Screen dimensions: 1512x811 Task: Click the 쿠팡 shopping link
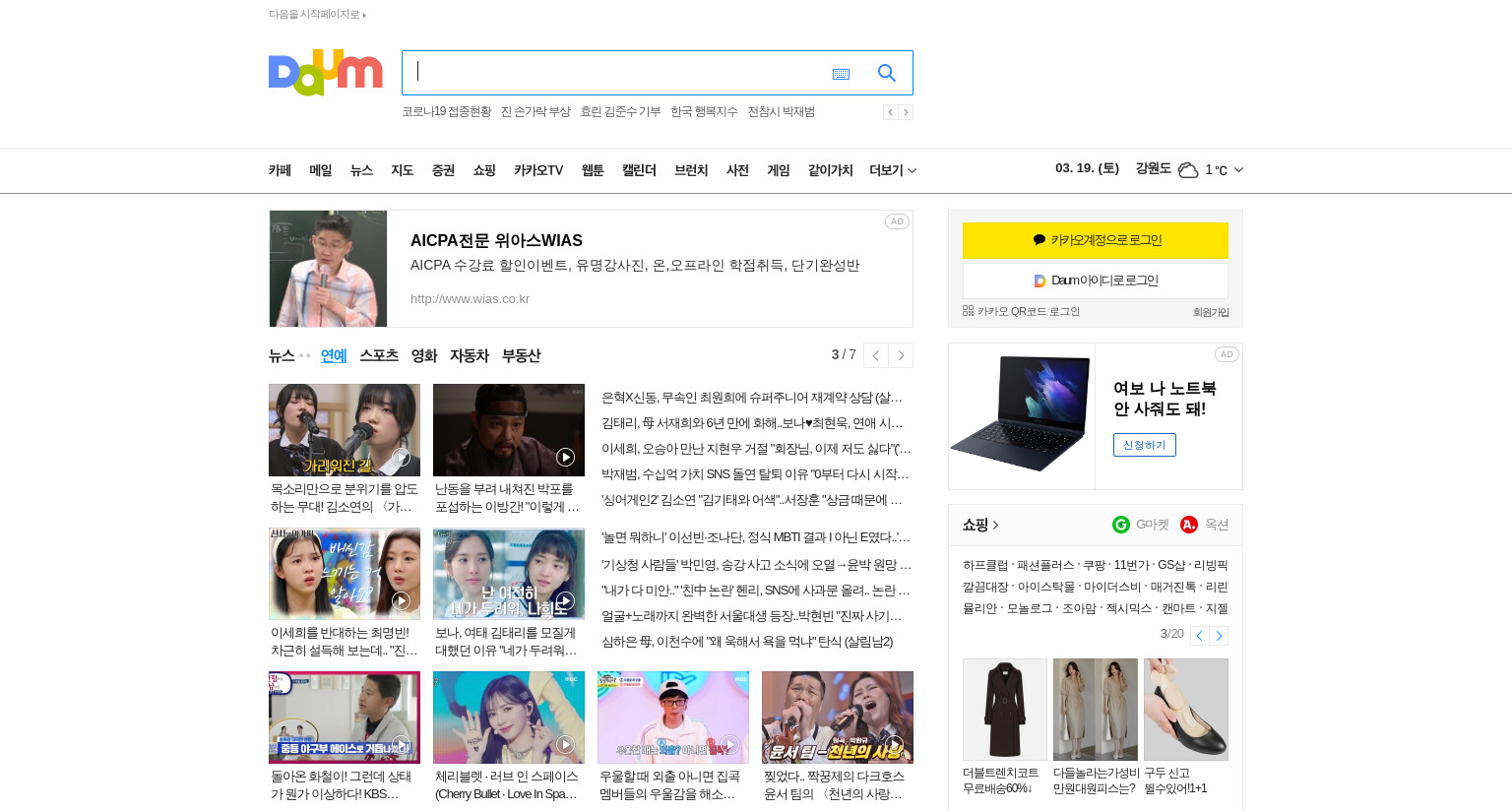pos(1095,565)
